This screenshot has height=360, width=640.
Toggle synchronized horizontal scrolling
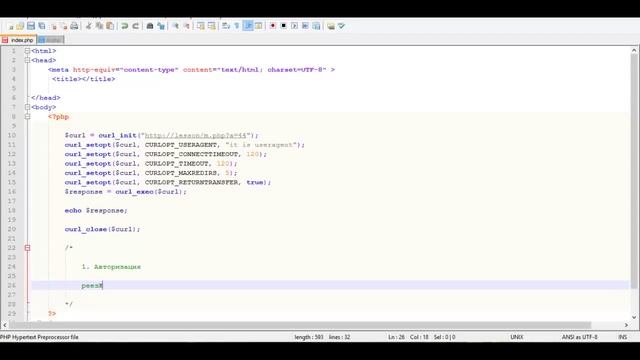pyautogui.click(x=212, y=26)
